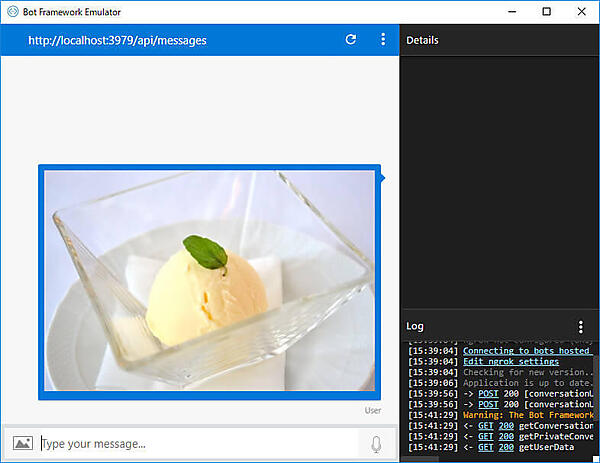This screenshot has height=463, width=600.
Task: Open 'Connecting to bots hosted' link
Action: [x=527, y=351]
